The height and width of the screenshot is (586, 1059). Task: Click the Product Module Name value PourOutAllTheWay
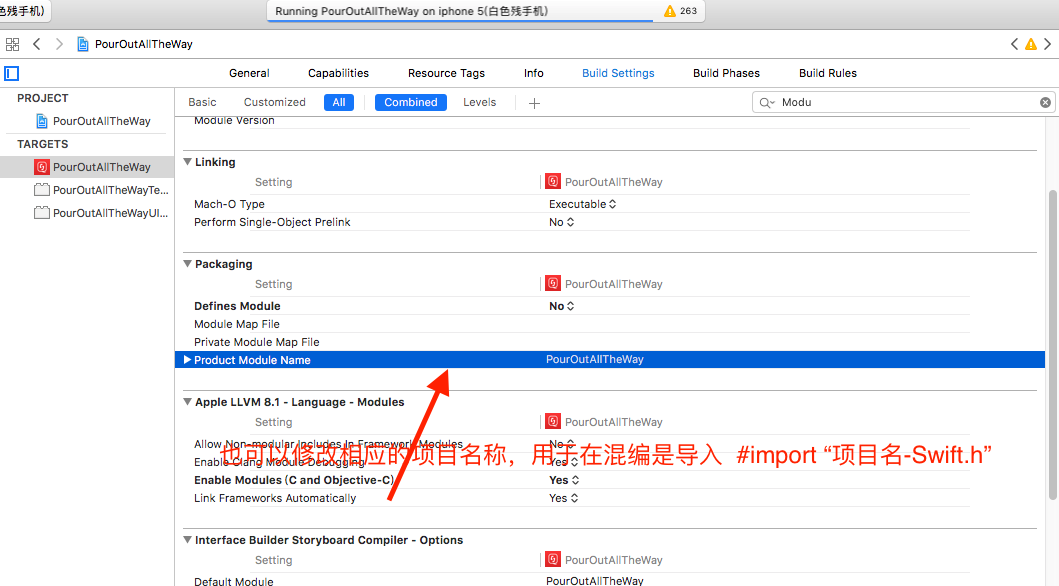tap(594, 360)
